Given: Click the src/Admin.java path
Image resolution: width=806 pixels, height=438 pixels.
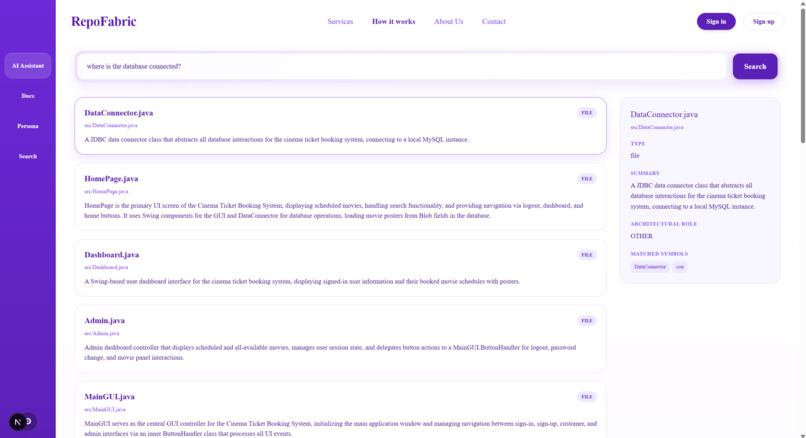Looking at the screenshot, I should point(102,333).
